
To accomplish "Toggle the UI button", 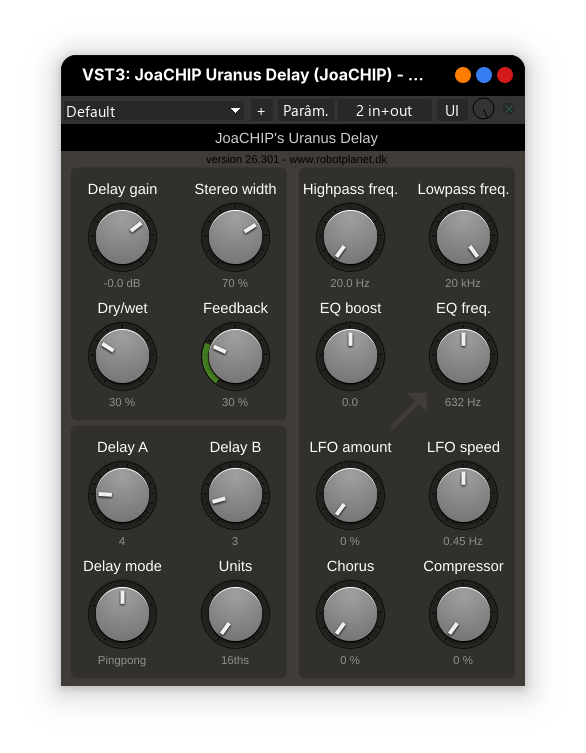I will [452, 111].
